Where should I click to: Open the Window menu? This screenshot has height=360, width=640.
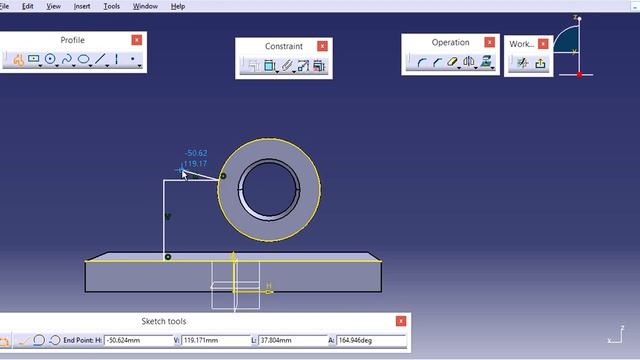tap(145, 6)
